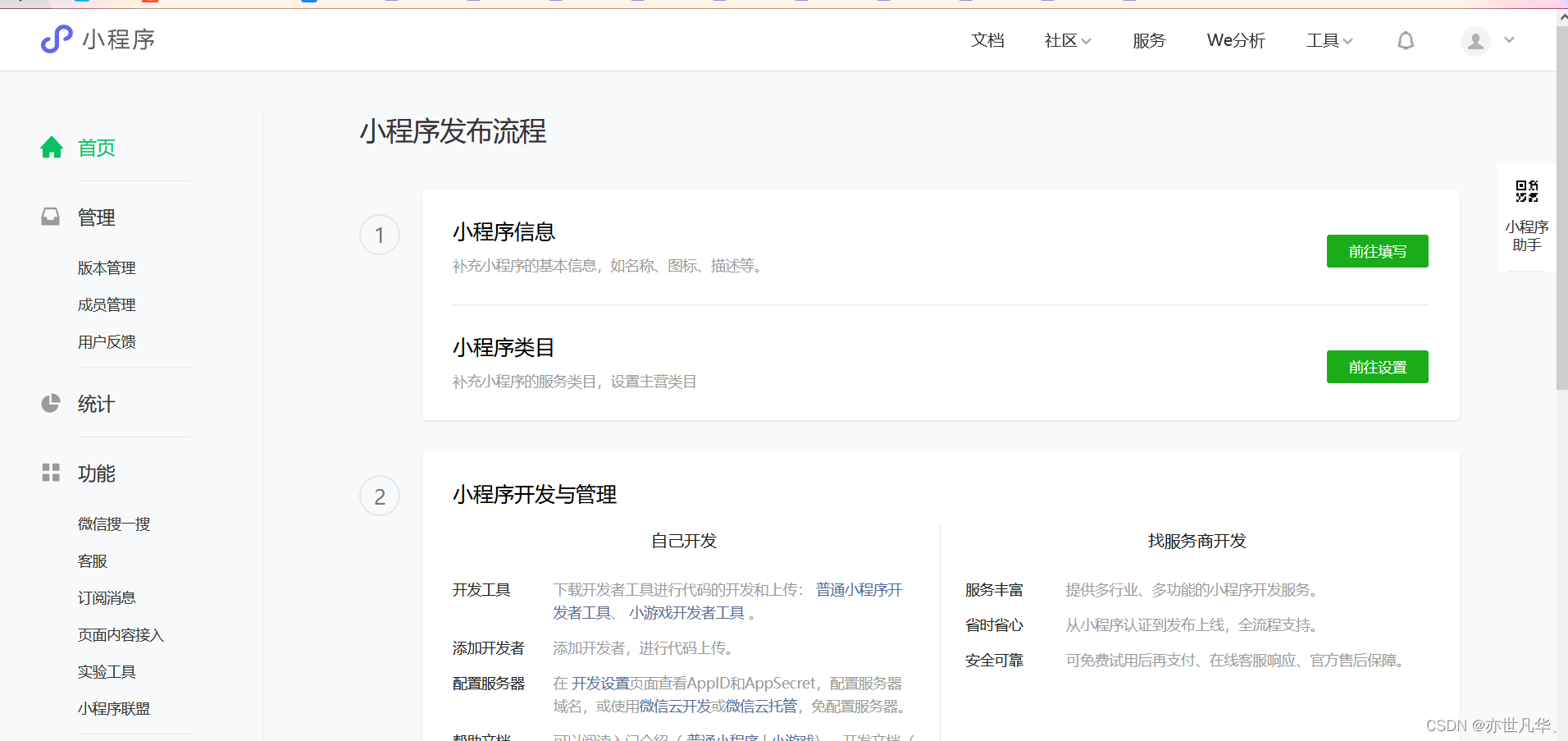1568x741 pixels.
Task: Open 用户反馈 in the sidebar
Action: tap(107, 341)
